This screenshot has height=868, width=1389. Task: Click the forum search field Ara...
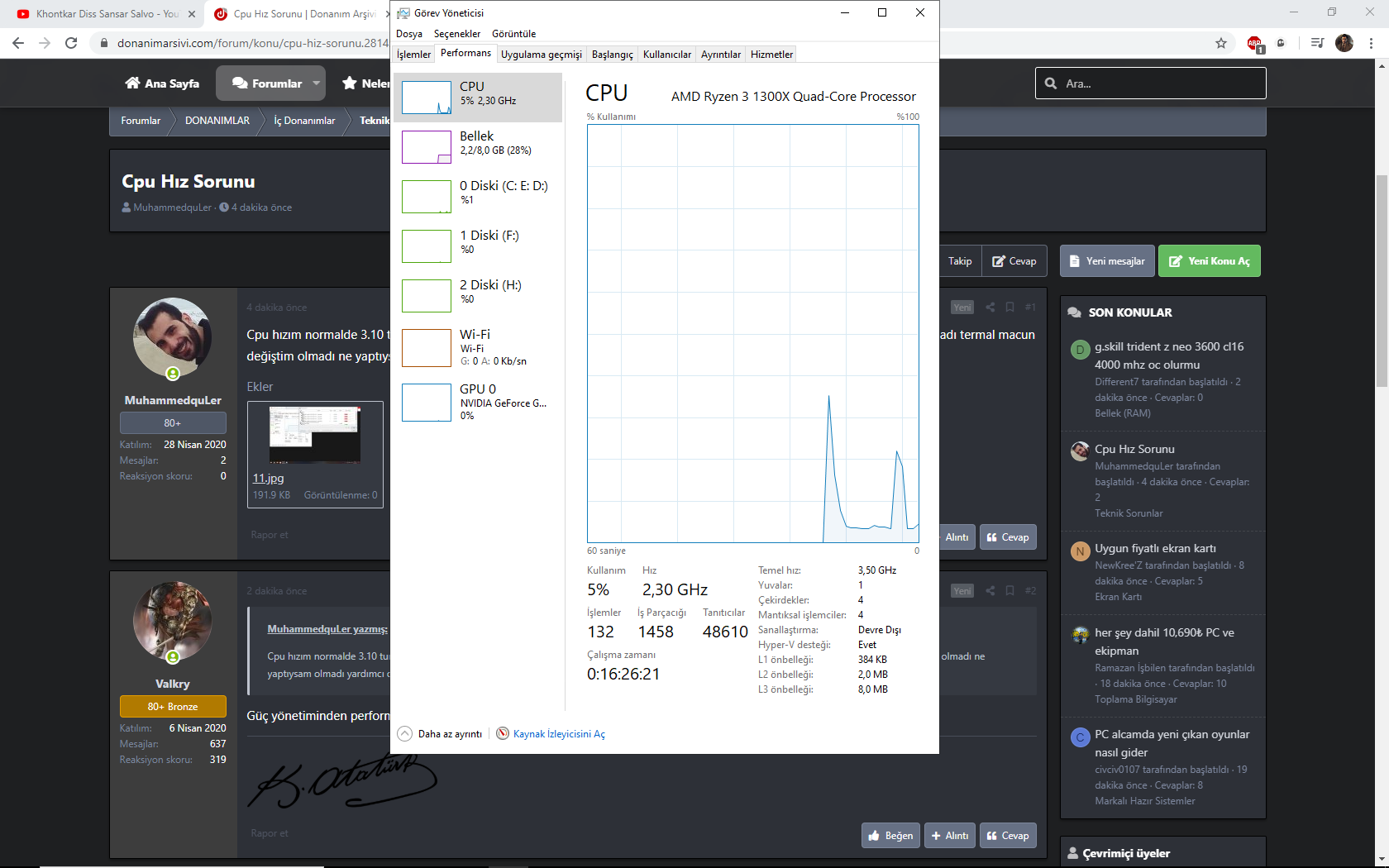(x=1150, y=83)
